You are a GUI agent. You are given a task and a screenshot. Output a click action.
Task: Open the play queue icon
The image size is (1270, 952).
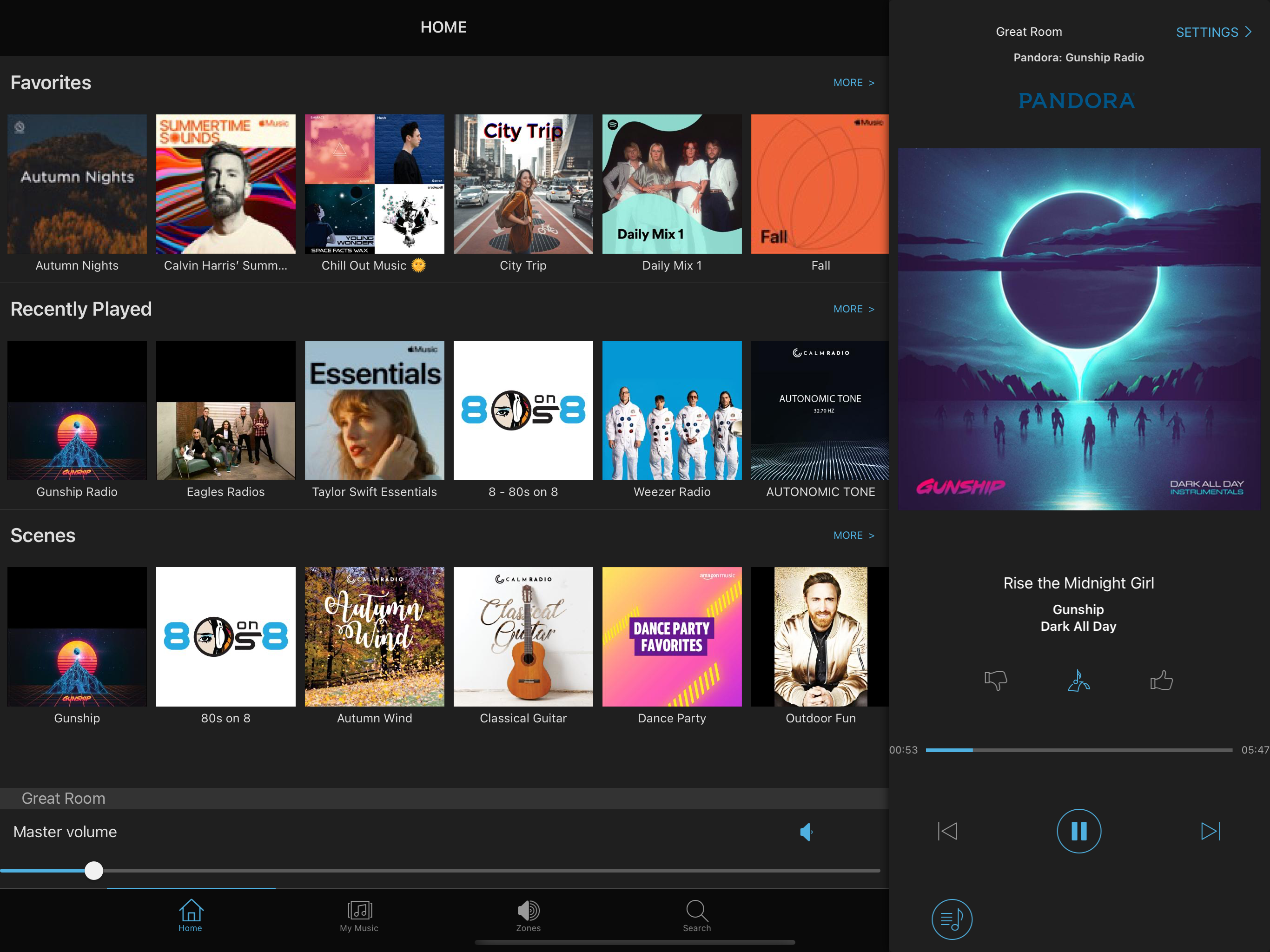[x=952, y=919]
